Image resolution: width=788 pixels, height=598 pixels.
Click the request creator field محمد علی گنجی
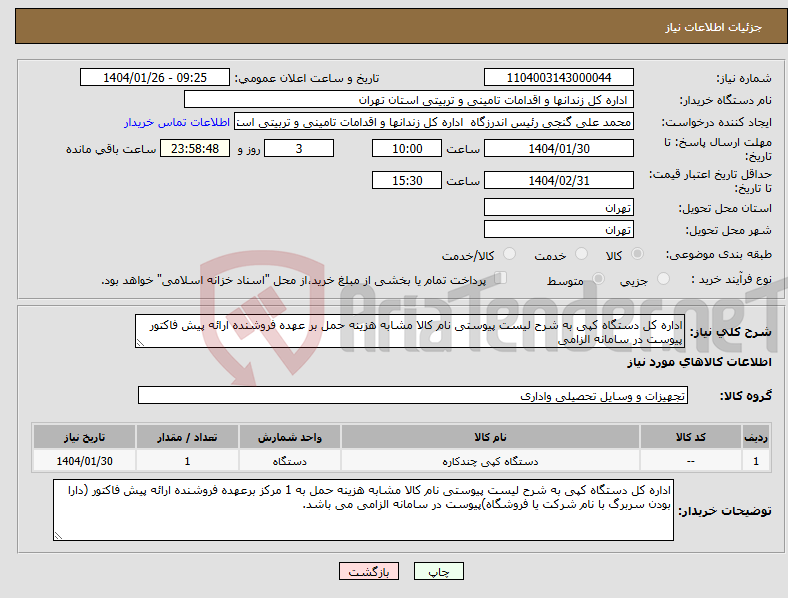[434, 122]
